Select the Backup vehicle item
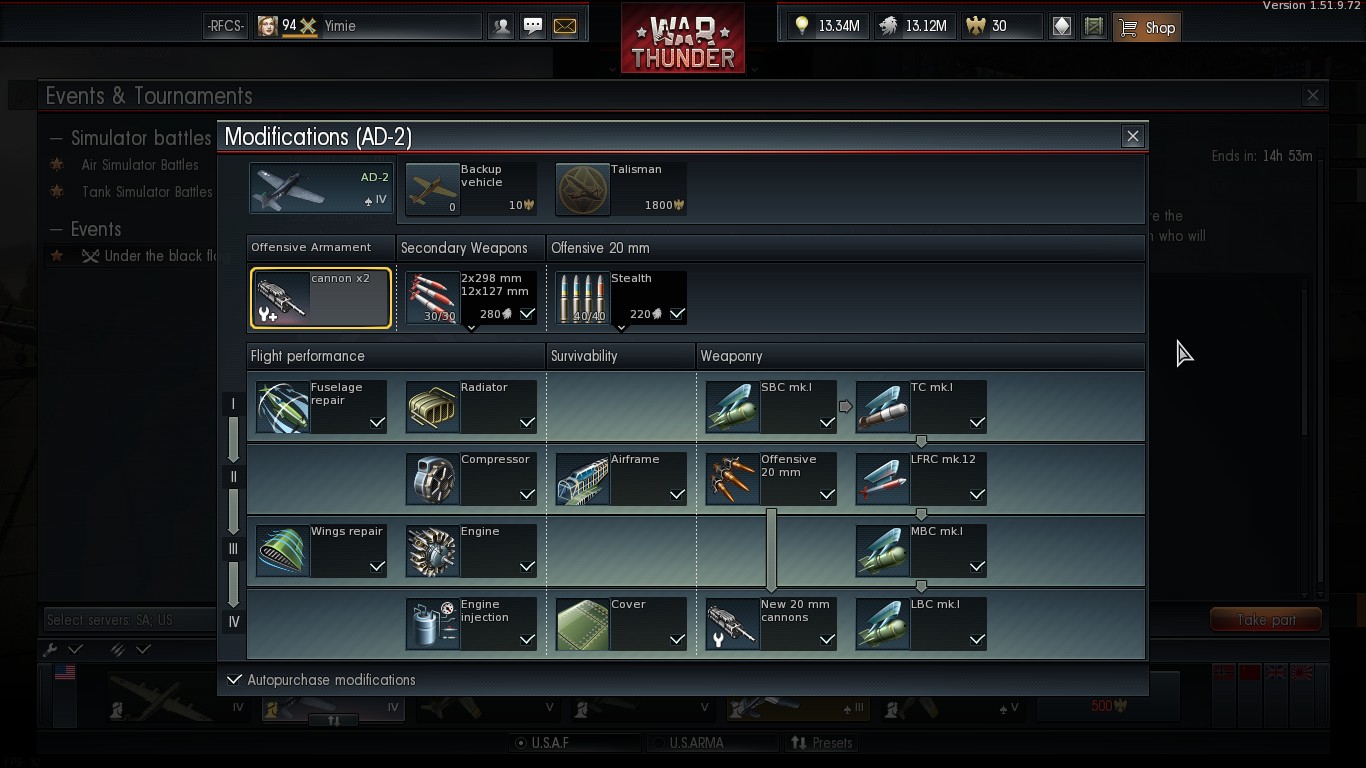This screenshot has width=1366, height=768. pyautogui.click(x=471, y=189)
